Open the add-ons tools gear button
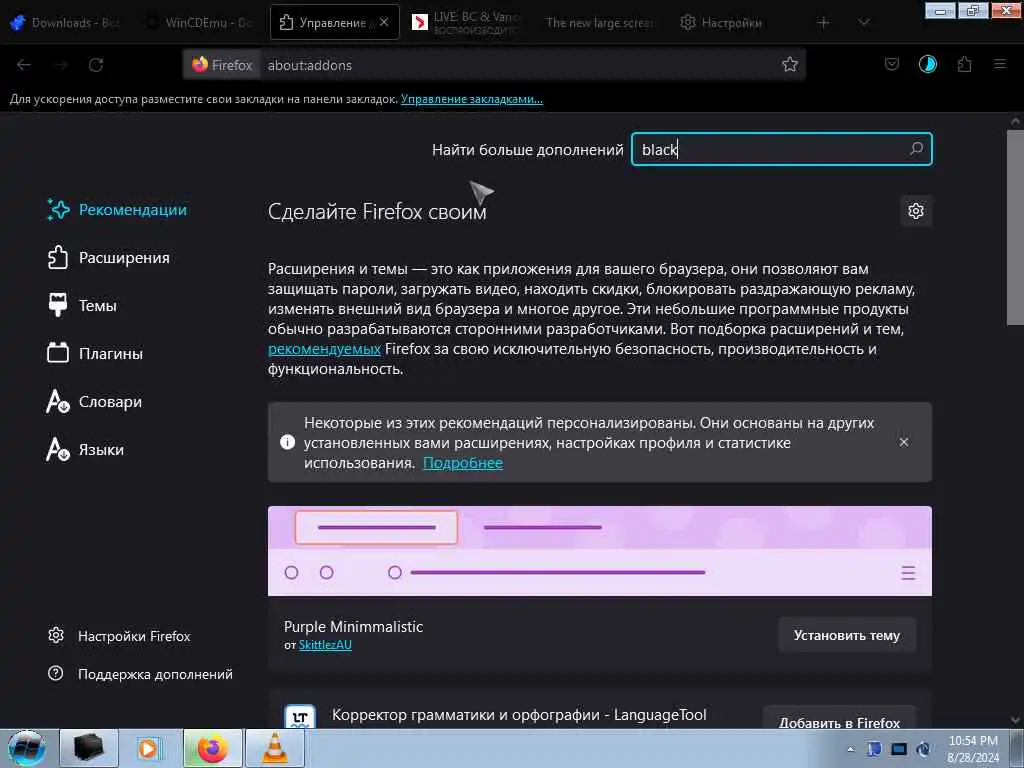The height and width of the screenshot is (768, 1024). tap(916, 211)
